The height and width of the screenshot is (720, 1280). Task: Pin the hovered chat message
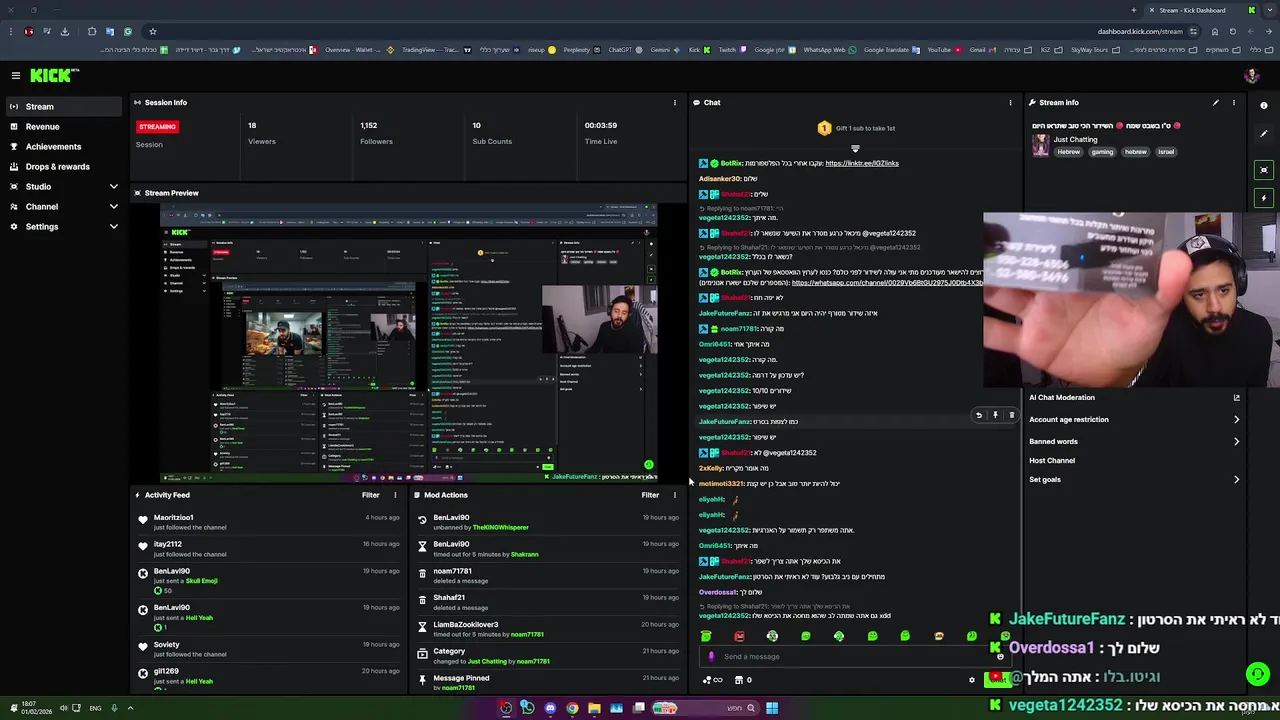tap(995, 415)
